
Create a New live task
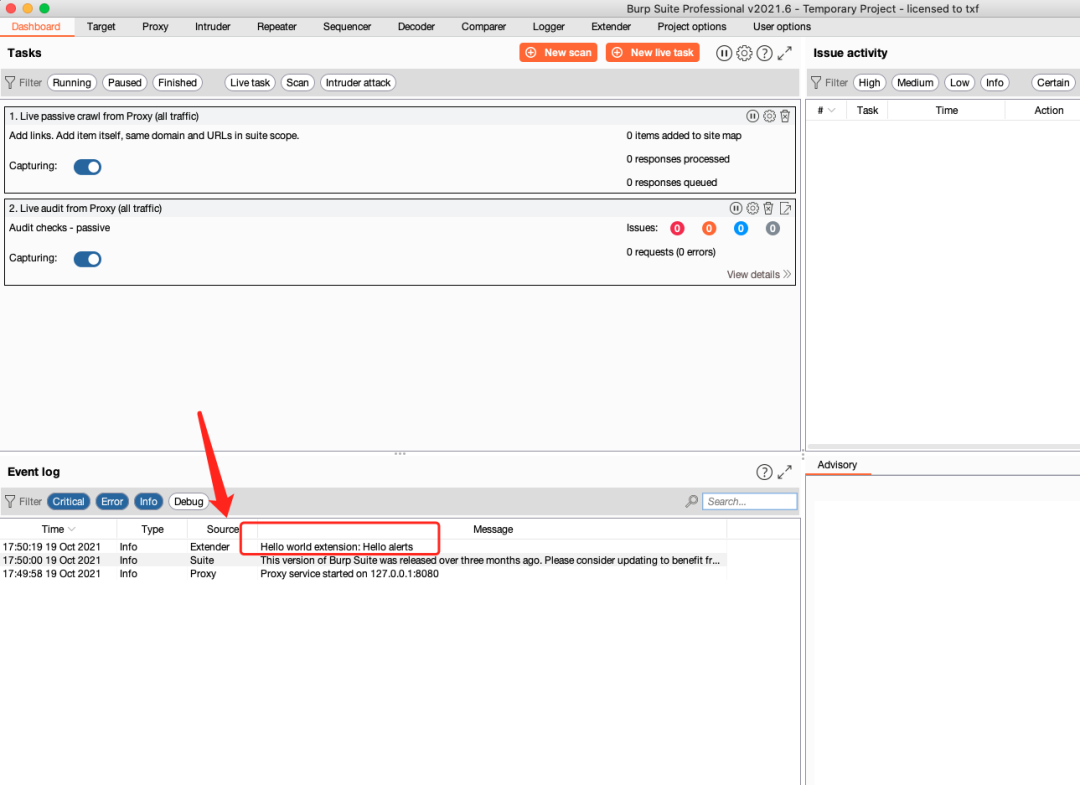point(652,53)
